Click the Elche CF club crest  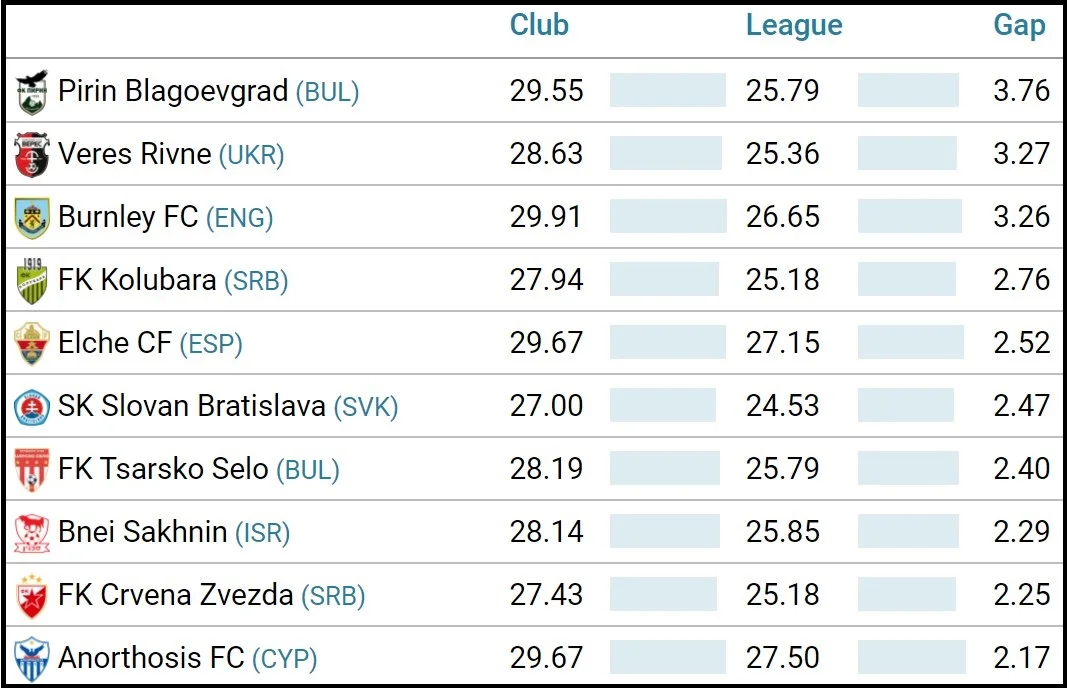click(32, 344)
